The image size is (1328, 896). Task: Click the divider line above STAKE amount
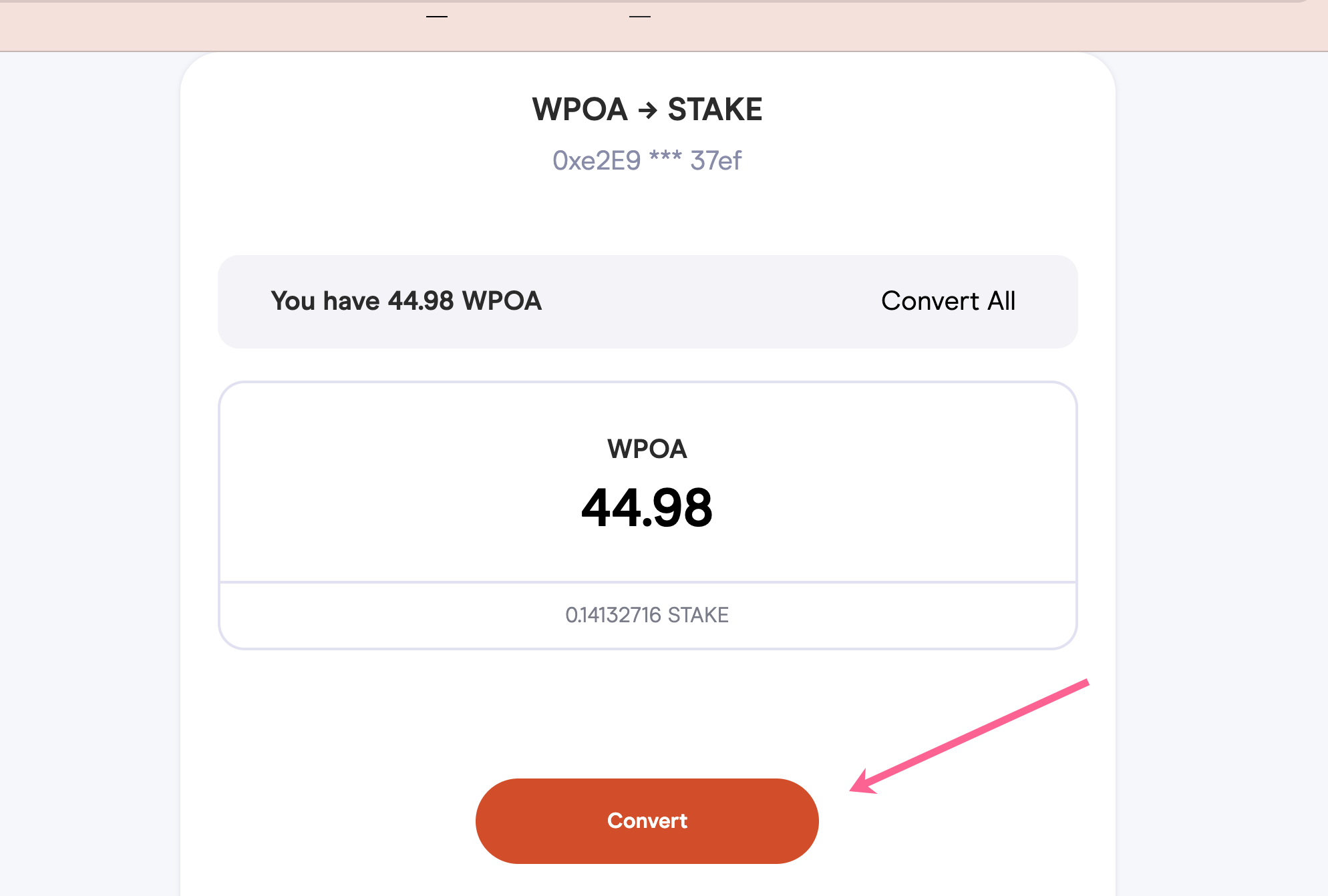click(647, 582)
